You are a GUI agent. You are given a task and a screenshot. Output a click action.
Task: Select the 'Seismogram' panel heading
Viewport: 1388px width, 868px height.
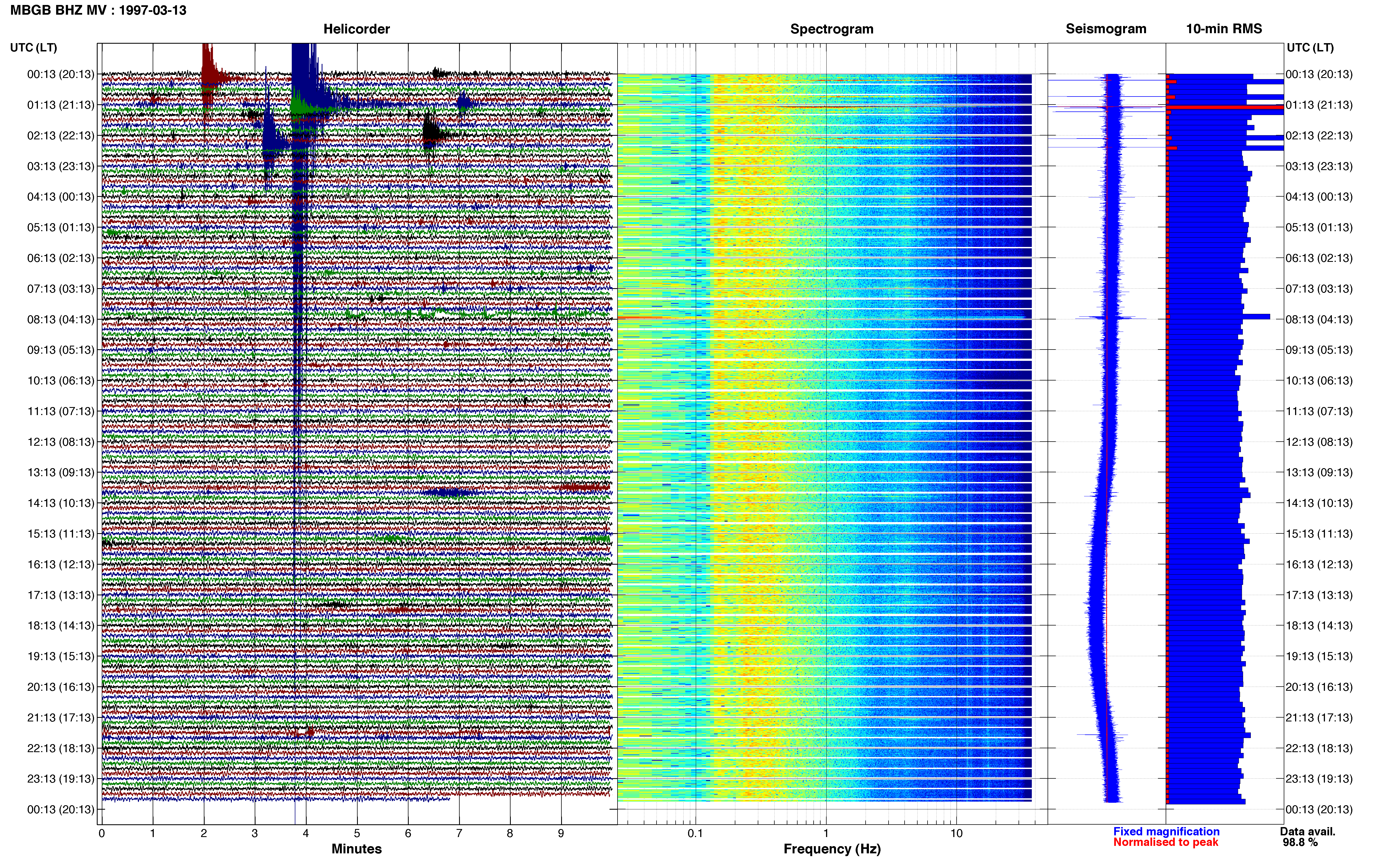pos(1106,29)
